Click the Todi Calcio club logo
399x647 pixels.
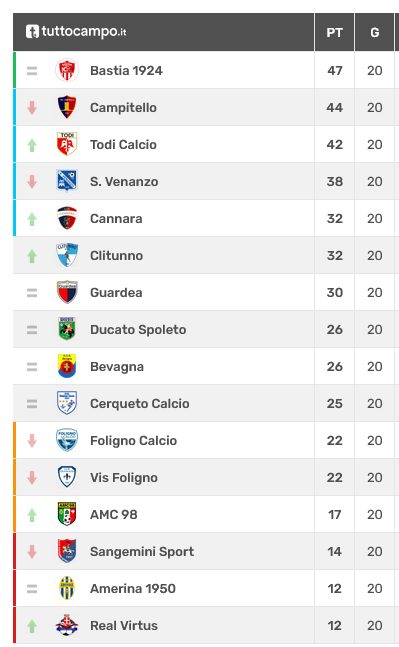click(67, 144)
